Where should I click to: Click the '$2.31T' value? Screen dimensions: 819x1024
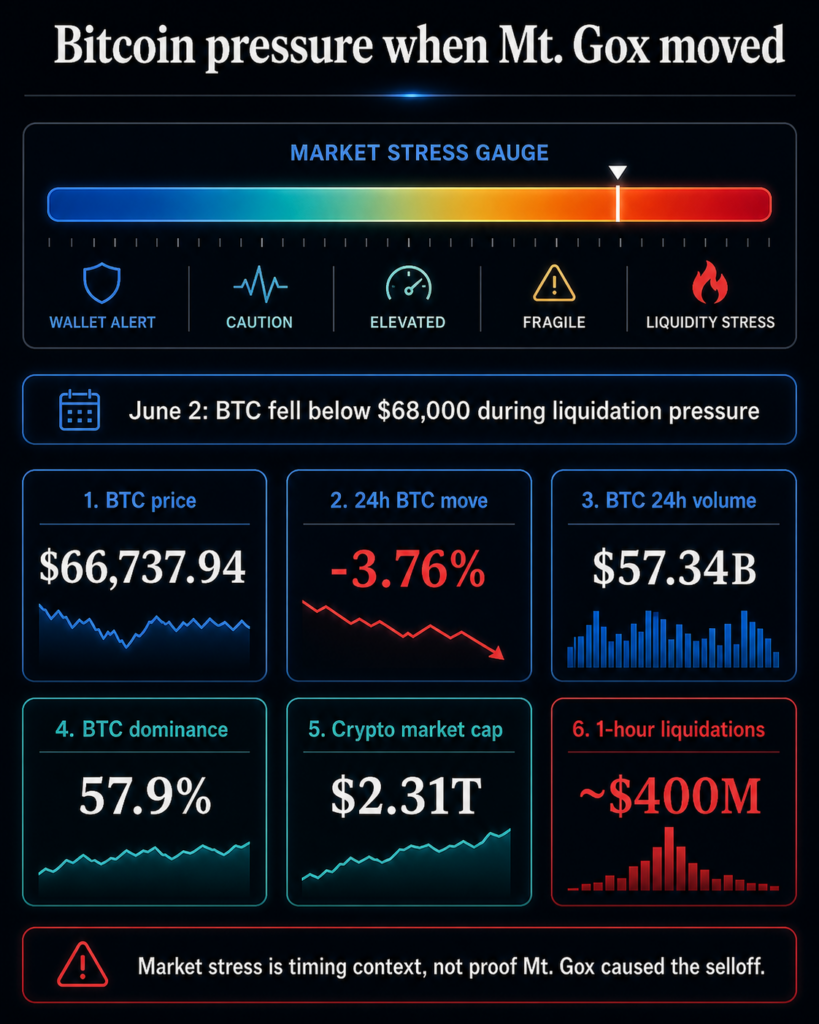[406, 796]
